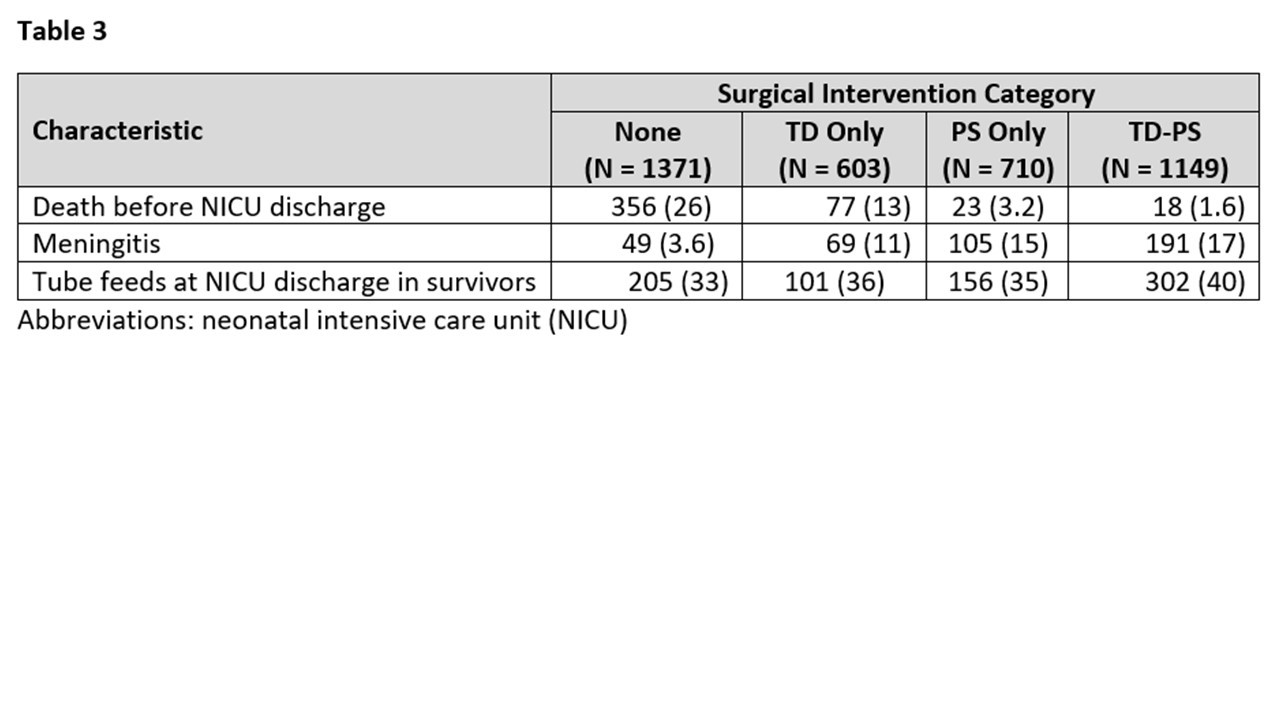
Task: Click the Table 3 title
Action: [x=62, y=31]
